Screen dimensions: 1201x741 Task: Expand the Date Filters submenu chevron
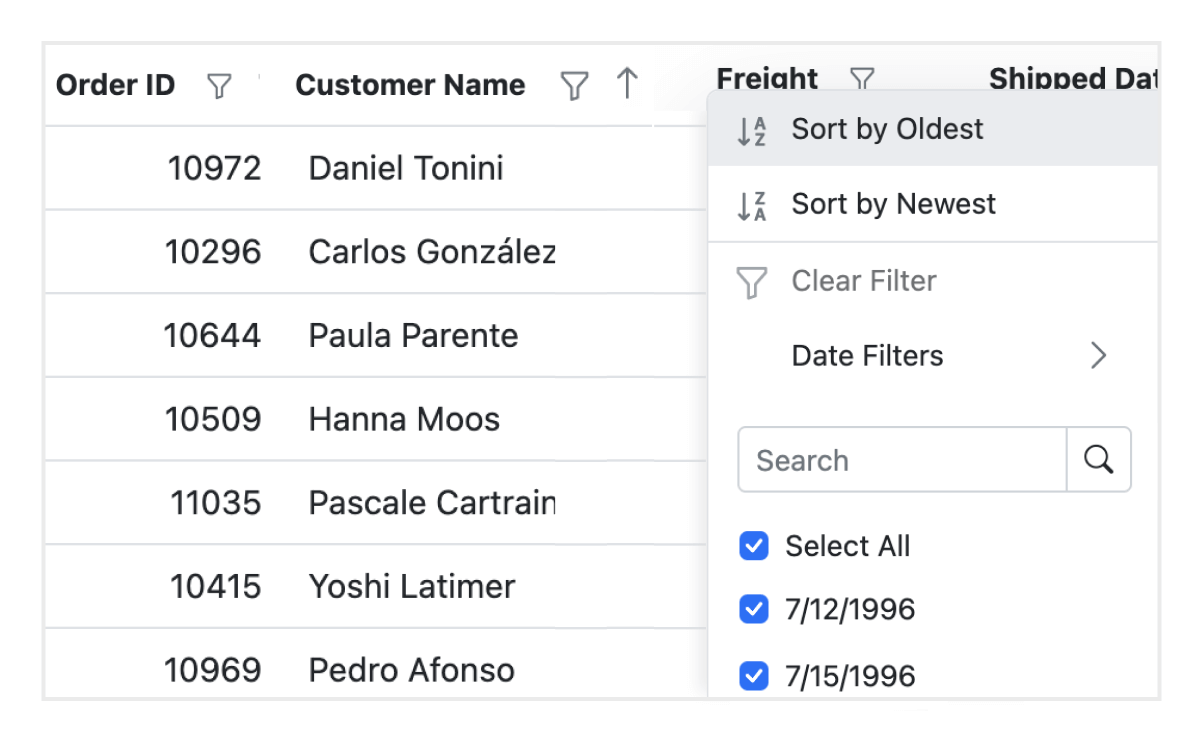pos(1098,355)
